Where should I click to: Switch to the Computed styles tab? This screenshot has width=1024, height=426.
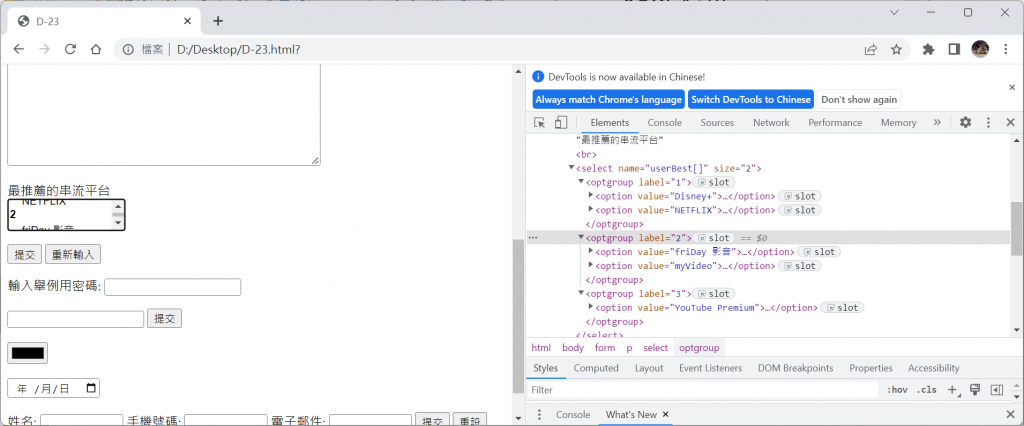[596, 368]
